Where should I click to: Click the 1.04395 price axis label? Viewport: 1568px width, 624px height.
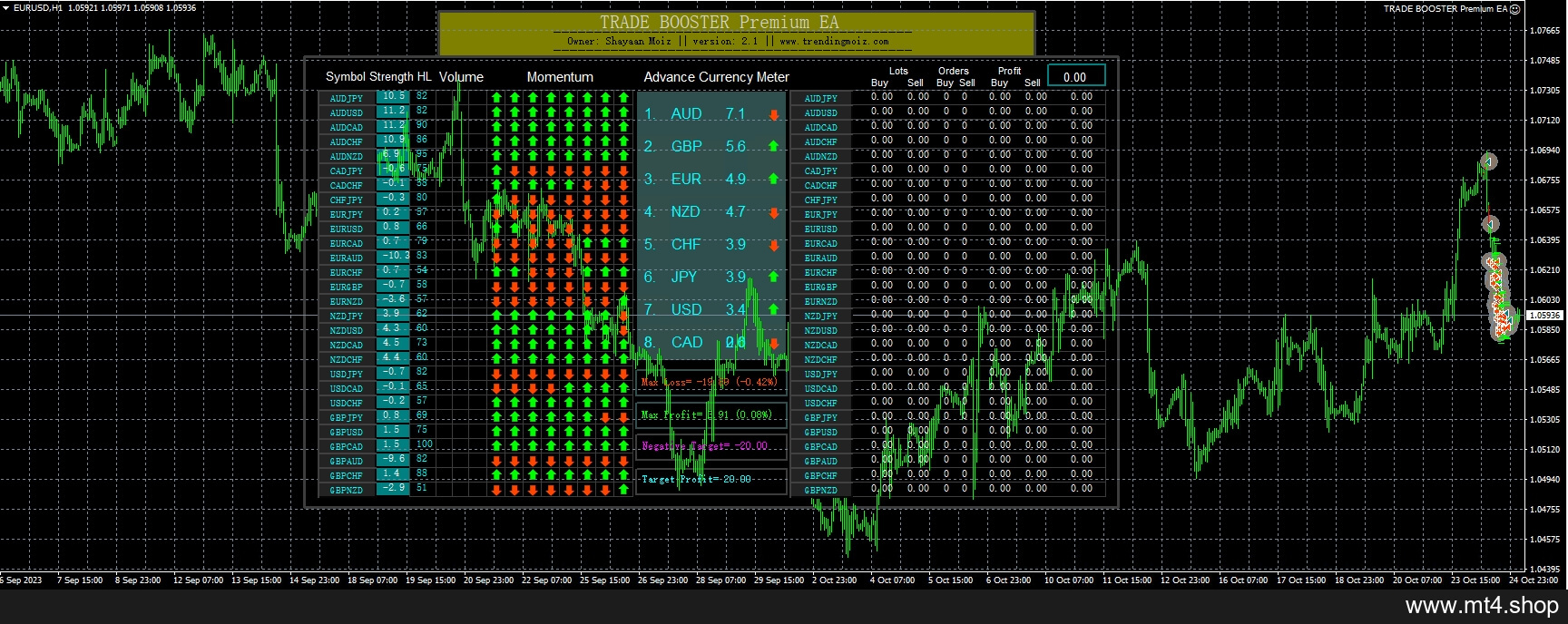[1544, 569]
